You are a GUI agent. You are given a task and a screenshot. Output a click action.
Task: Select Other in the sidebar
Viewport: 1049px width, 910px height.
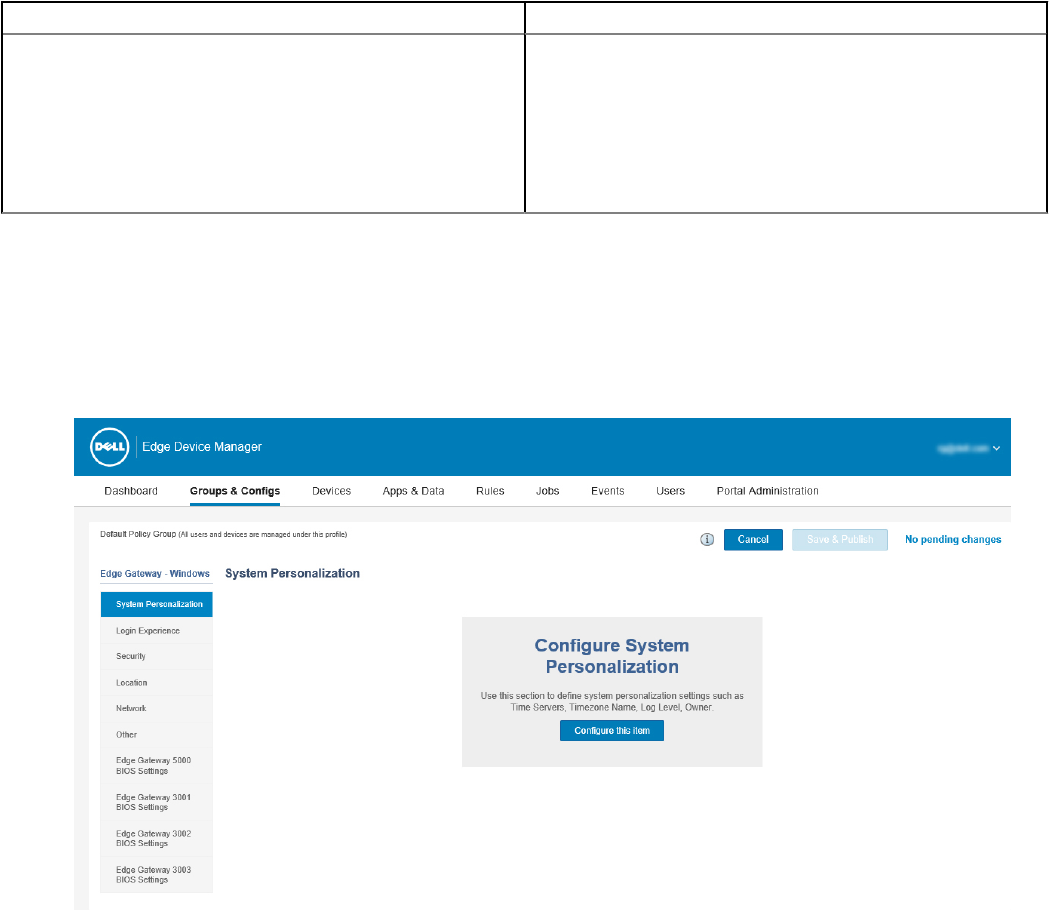157,735
